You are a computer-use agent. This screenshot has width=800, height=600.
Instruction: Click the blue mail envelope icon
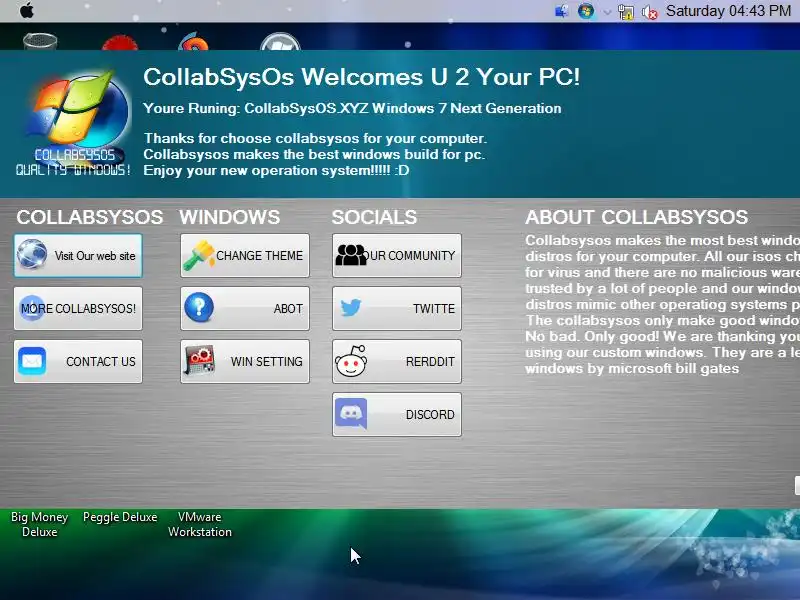[x=32, y=361]
